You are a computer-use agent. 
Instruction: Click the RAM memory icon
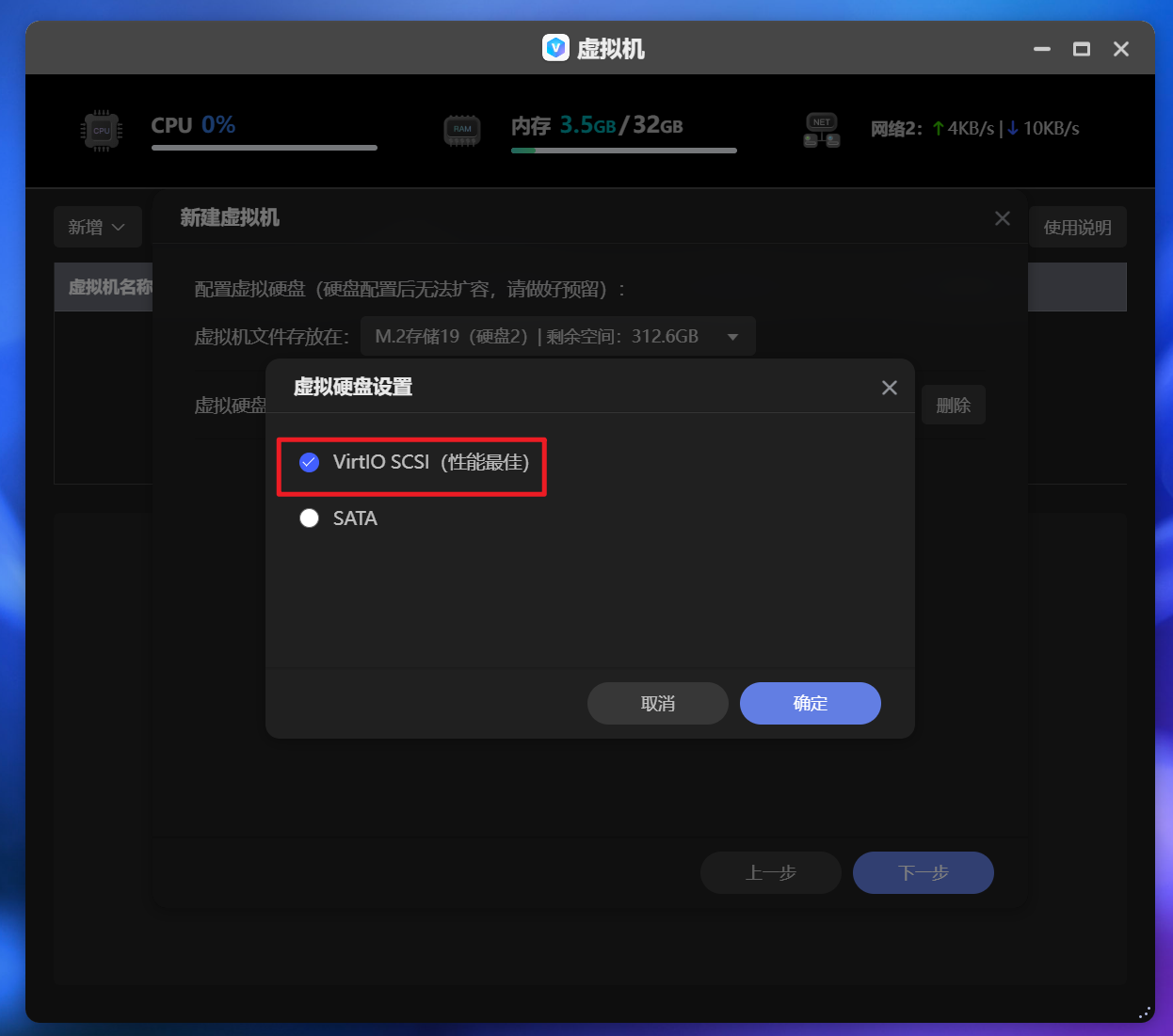coord(462,131)
